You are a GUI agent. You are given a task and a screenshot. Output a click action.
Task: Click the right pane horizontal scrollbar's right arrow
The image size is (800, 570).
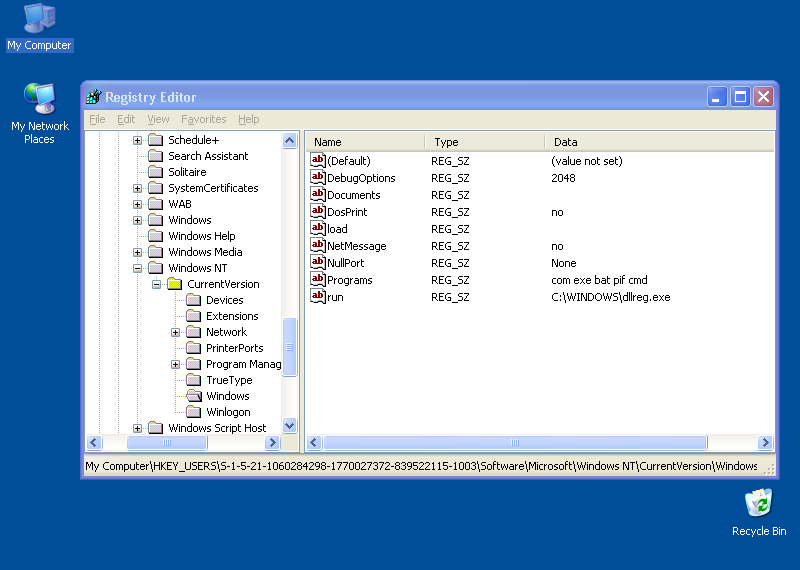point(765,442)
